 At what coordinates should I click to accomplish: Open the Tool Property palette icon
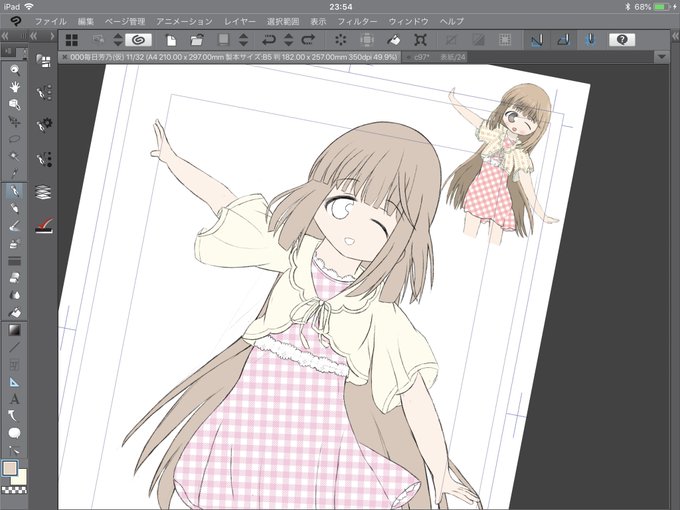(44, 125)
